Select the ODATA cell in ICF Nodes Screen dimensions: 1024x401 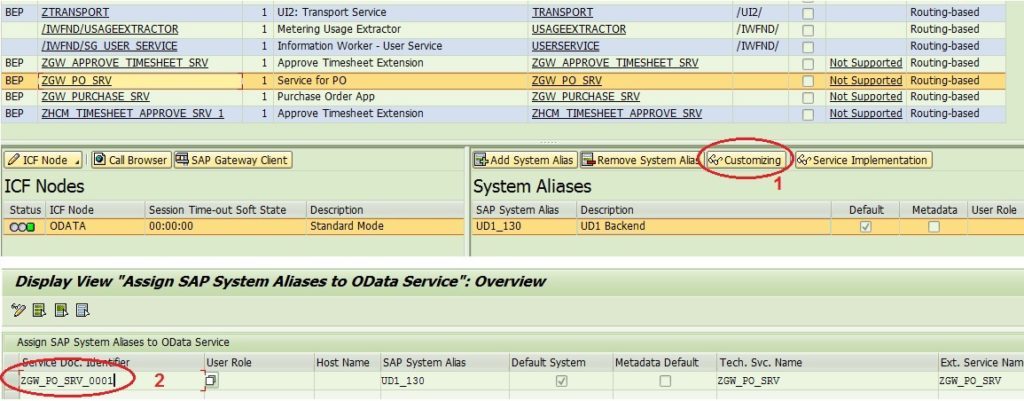(x=95, y=227)
